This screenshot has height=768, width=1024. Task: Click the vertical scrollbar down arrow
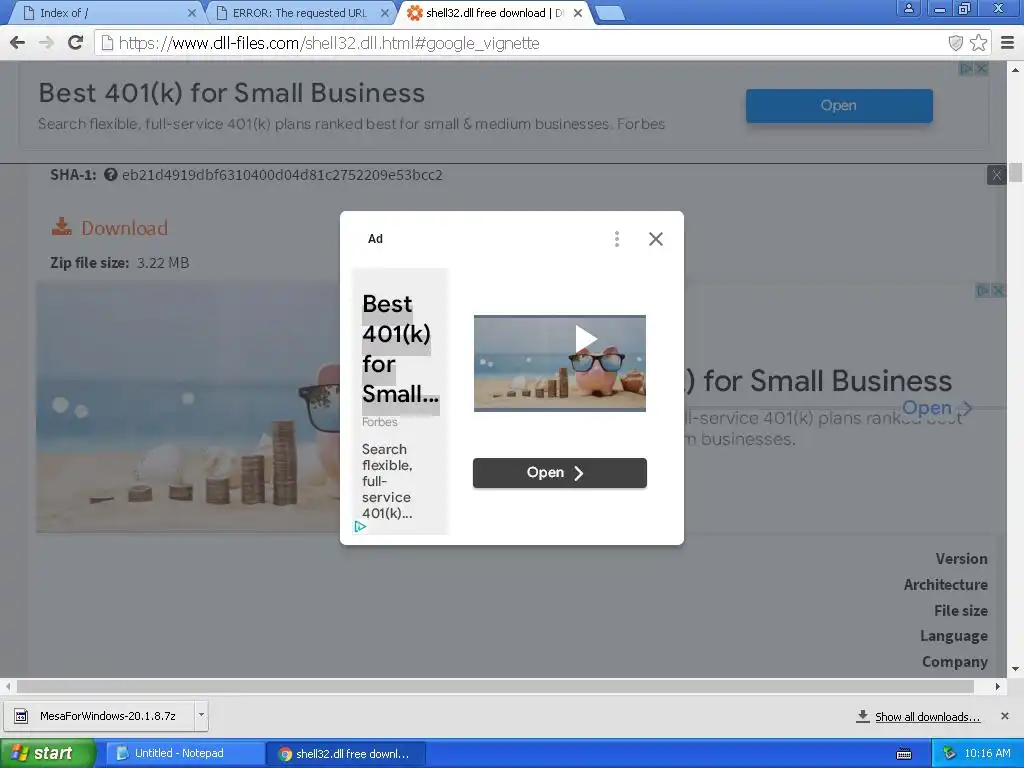(1016, 669)
